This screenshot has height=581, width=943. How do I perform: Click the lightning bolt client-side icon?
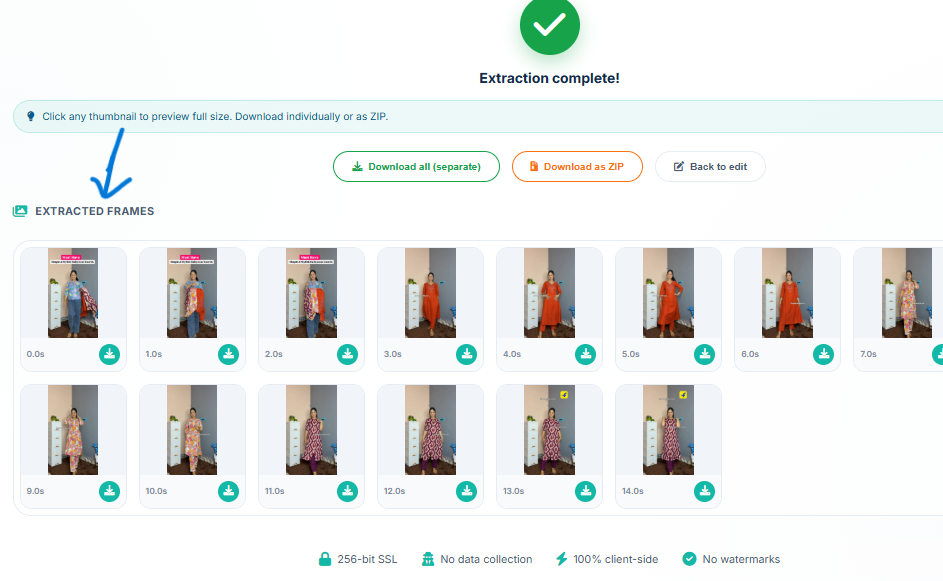(564, 559)
